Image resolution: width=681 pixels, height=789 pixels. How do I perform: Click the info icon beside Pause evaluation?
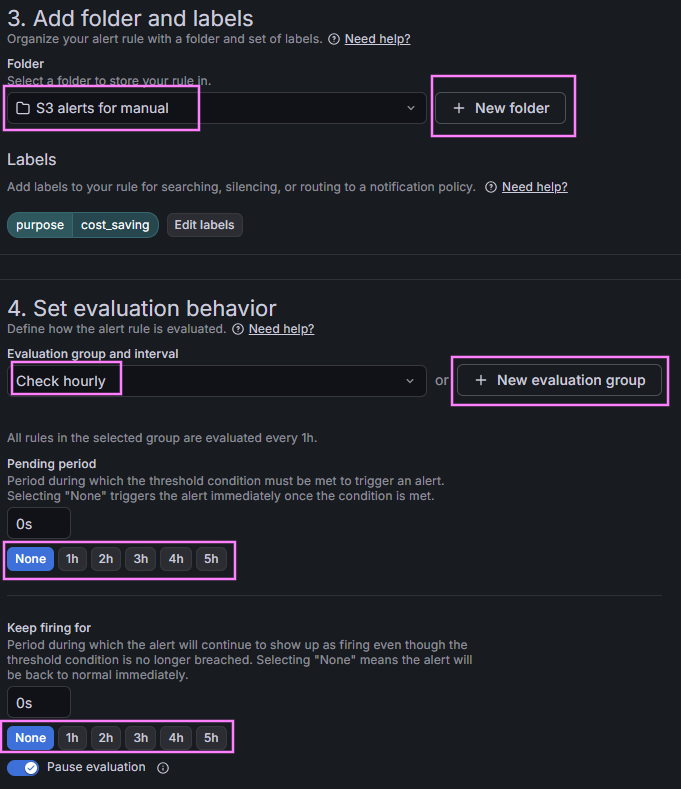pyautogui.click(x=163, y=768)
